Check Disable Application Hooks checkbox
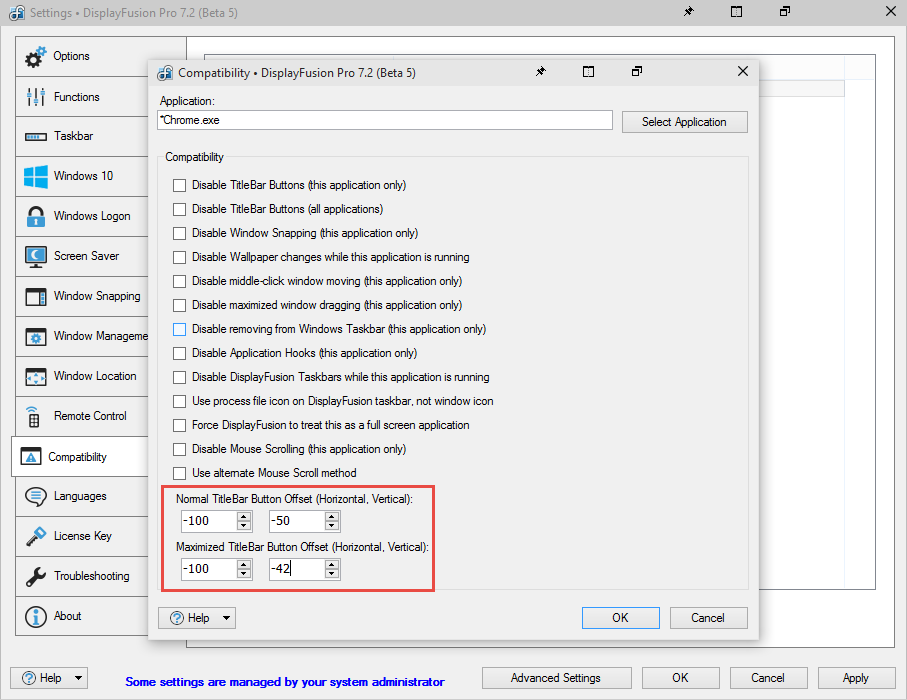The image size is (907, 700). (x=180, y=353)
